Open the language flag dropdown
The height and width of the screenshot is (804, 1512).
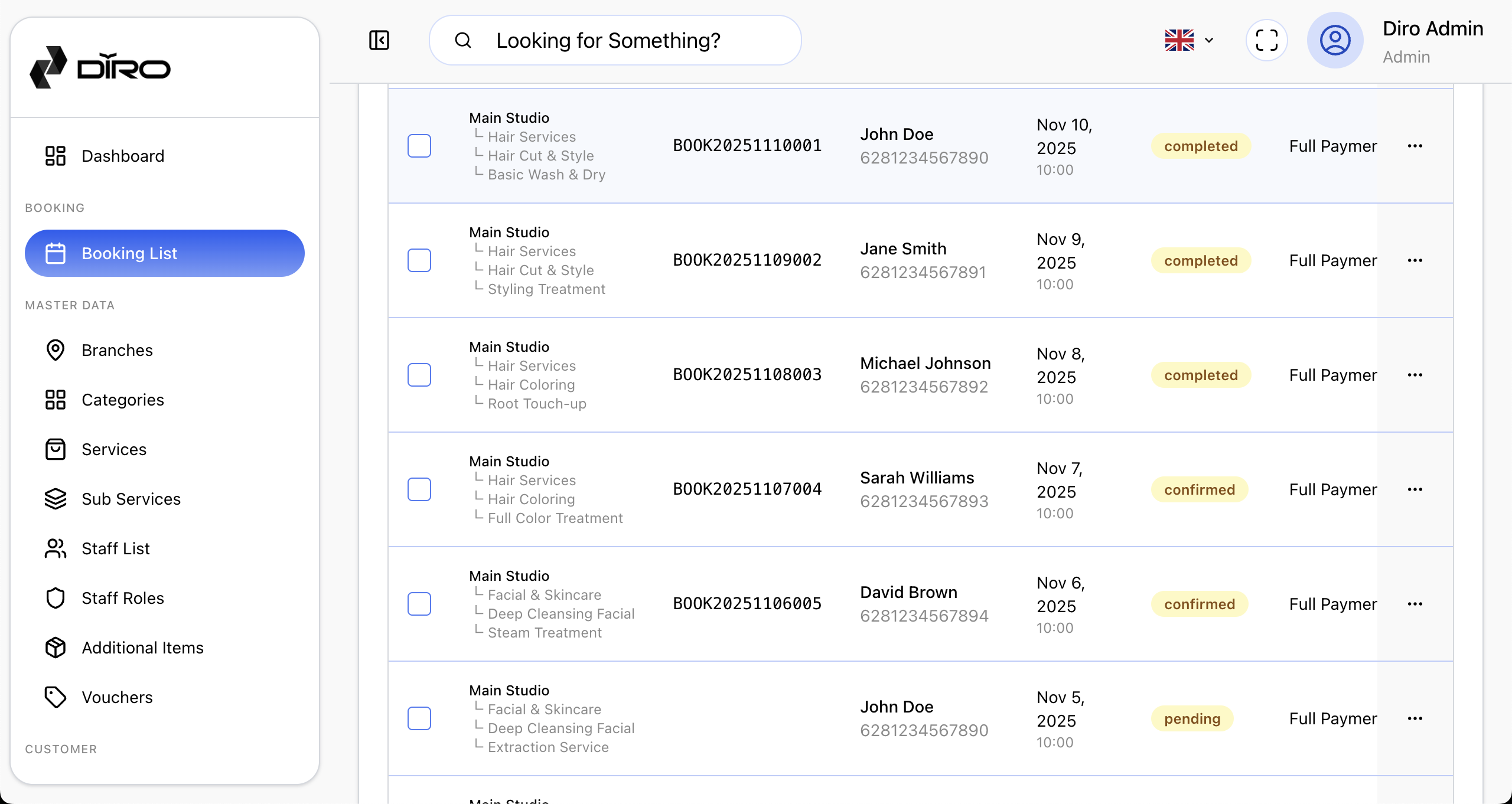pos(1188,40)
